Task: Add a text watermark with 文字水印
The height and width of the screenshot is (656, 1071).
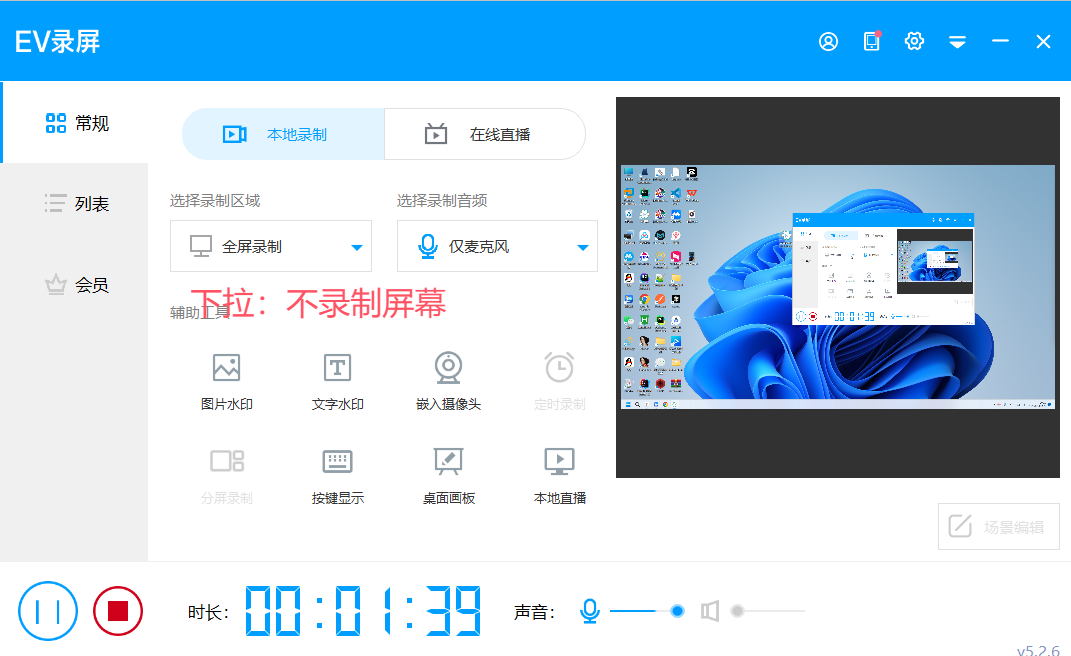Action: (337, 382)
